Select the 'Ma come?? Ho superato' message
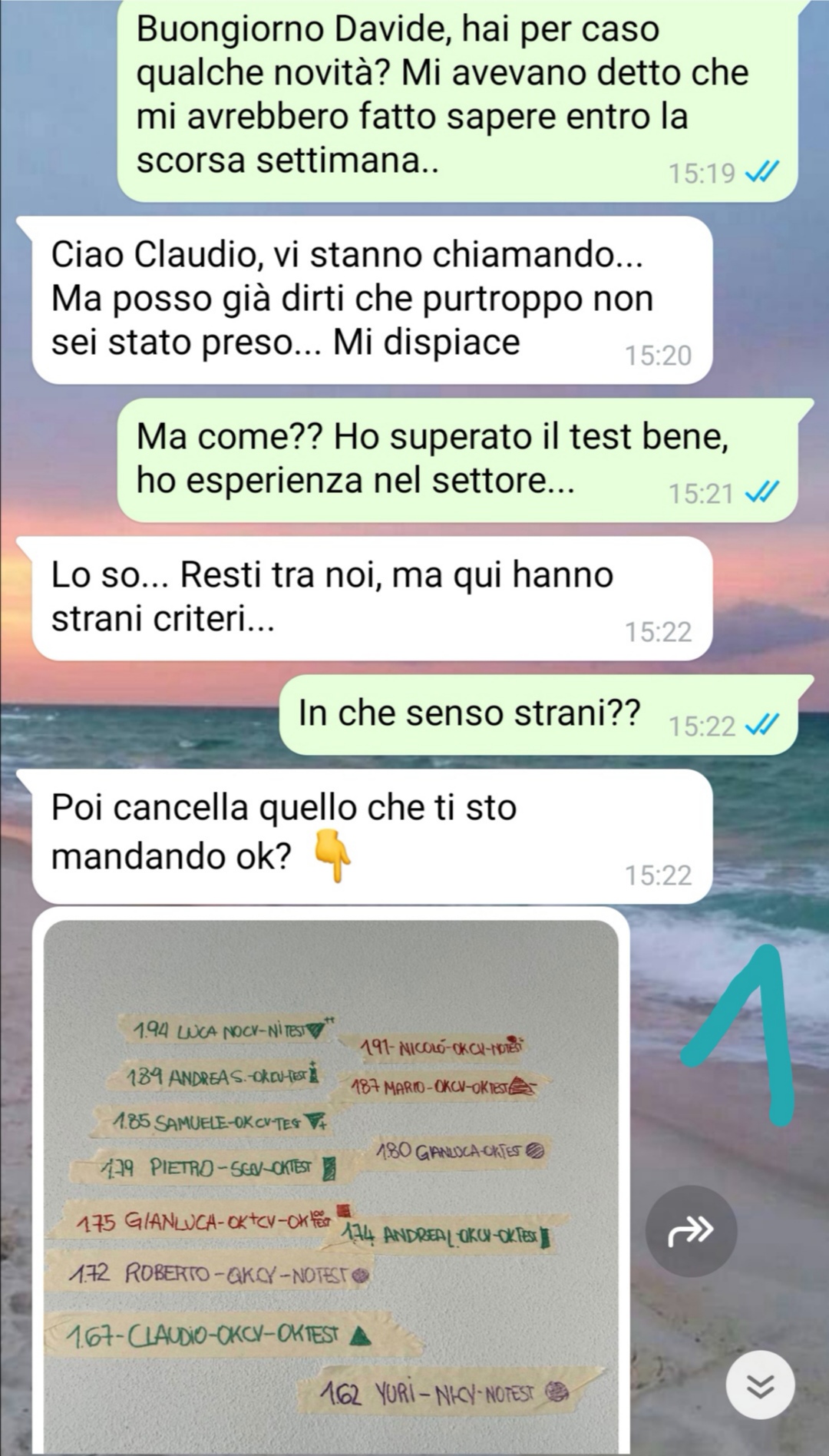829x1456 pixels. point(457,460)
